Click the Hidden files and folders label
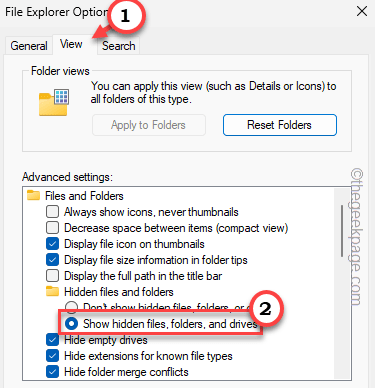 pos(119,292)
